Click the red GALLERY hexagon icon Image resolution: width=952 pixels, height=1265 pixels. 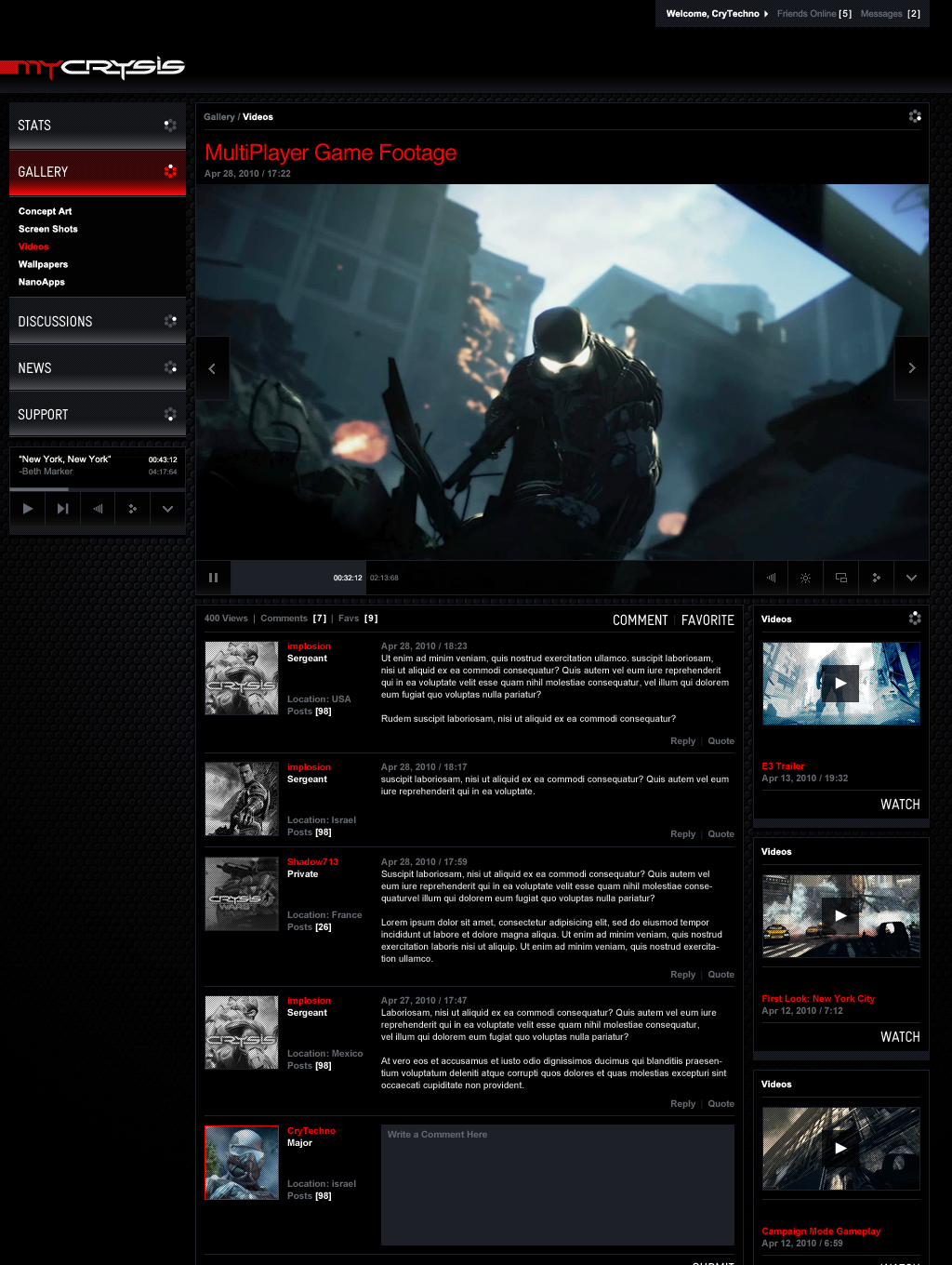(x=170, y=171)
